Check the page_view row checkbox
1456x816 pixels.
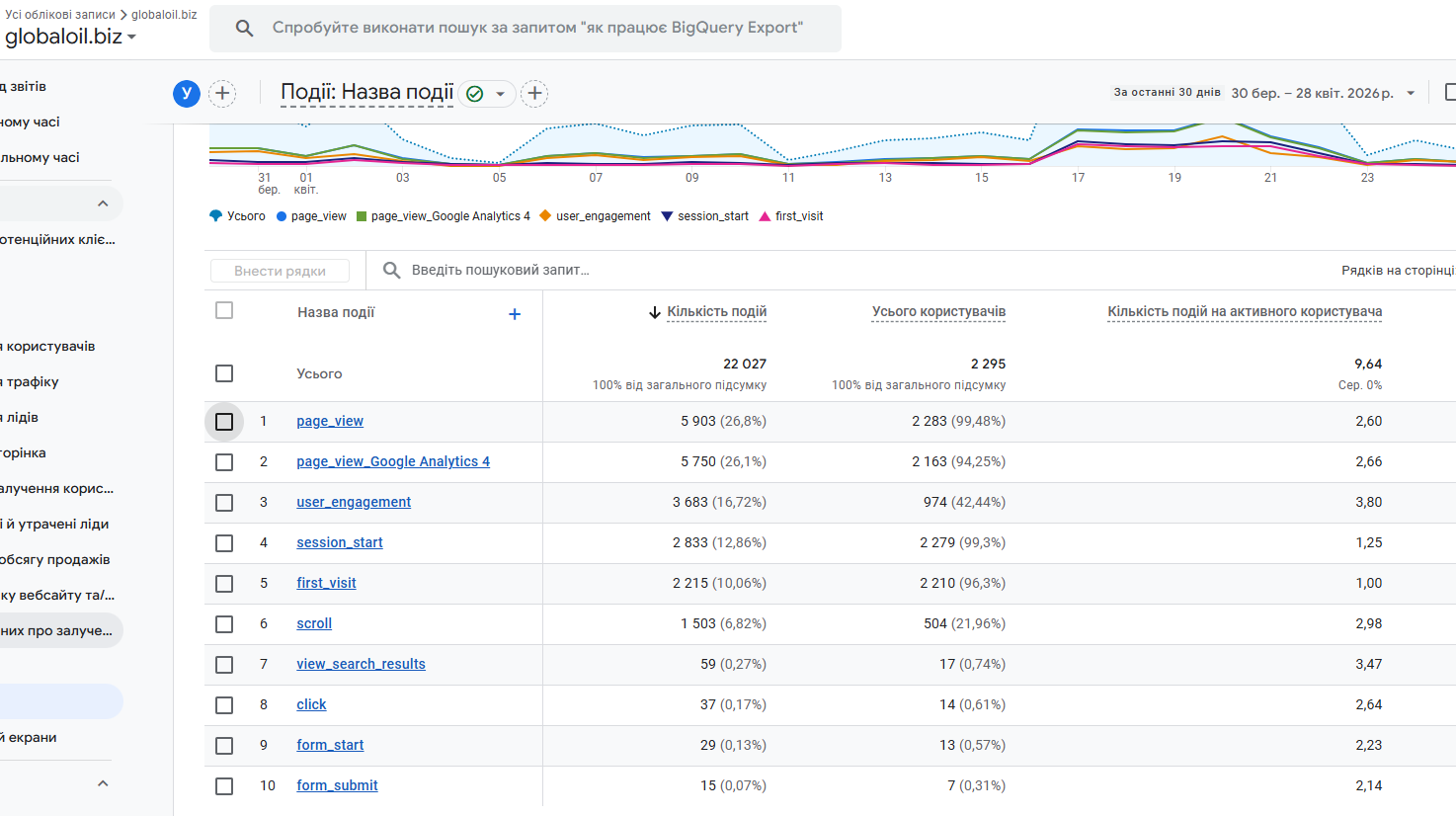[x=224, y=422]
